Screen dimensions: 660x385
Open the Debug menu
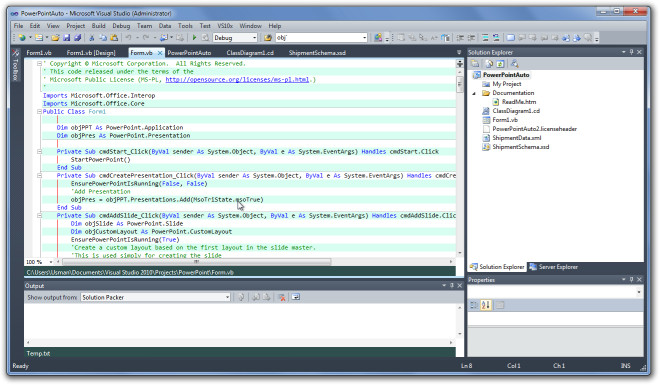121,26
